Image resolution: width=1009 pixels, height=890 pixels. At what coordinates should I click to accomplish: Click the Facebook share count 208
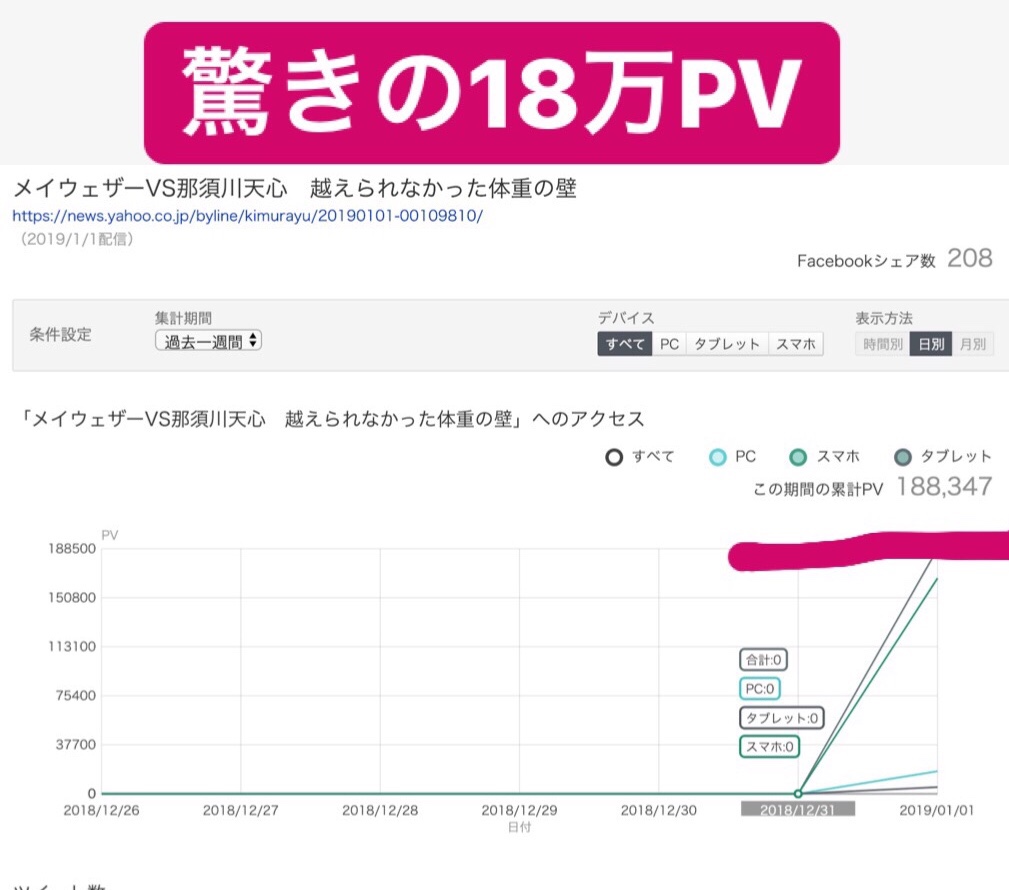(970, 258)
